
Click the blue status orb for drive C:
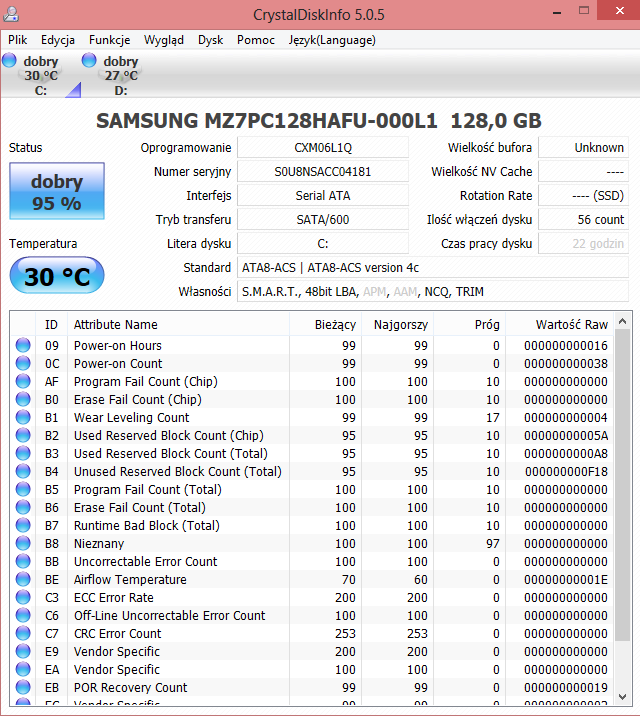coord(9,60)
